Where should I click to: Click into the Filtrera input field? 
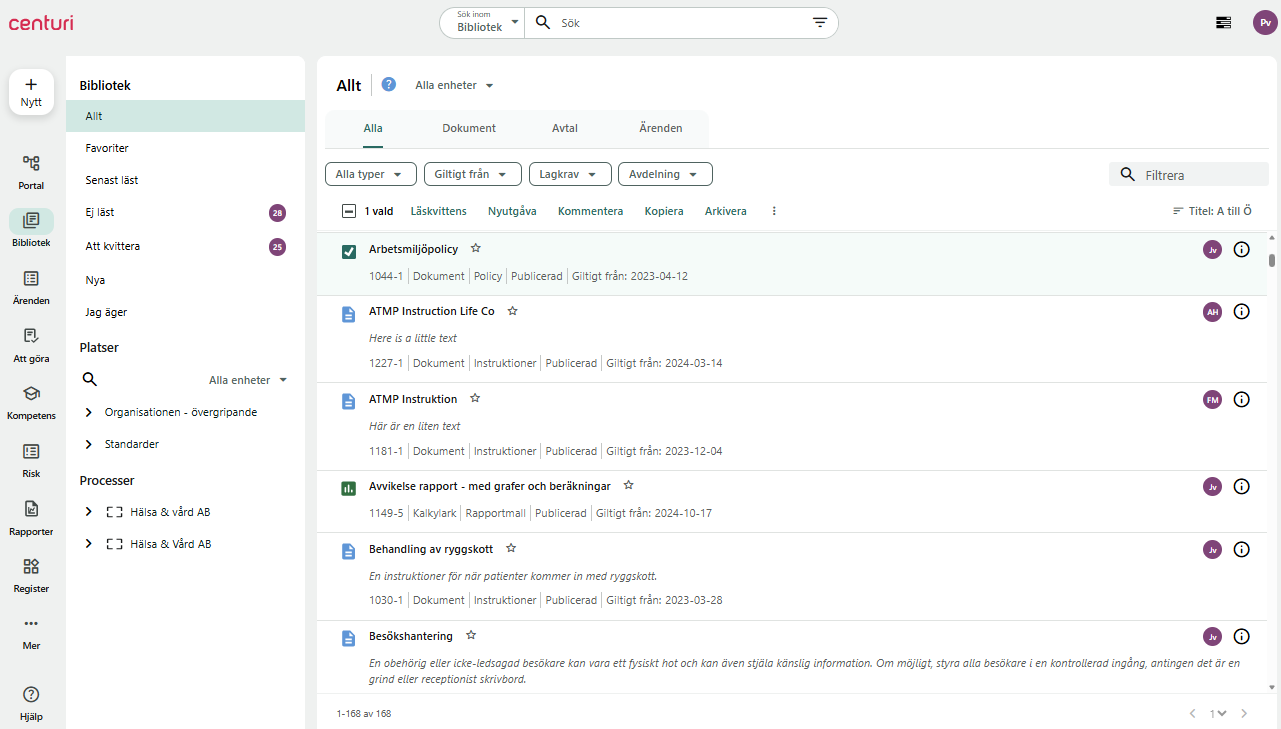click(x=1200, y=175)
